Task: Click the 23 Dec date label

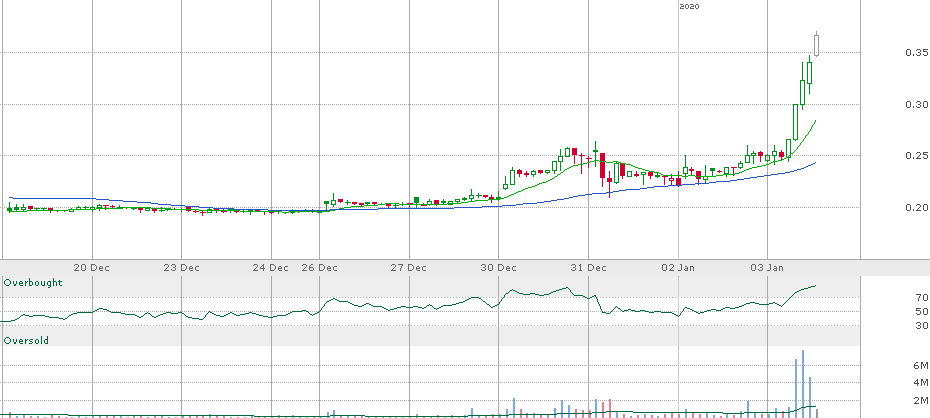Action: tap(181, 267)
